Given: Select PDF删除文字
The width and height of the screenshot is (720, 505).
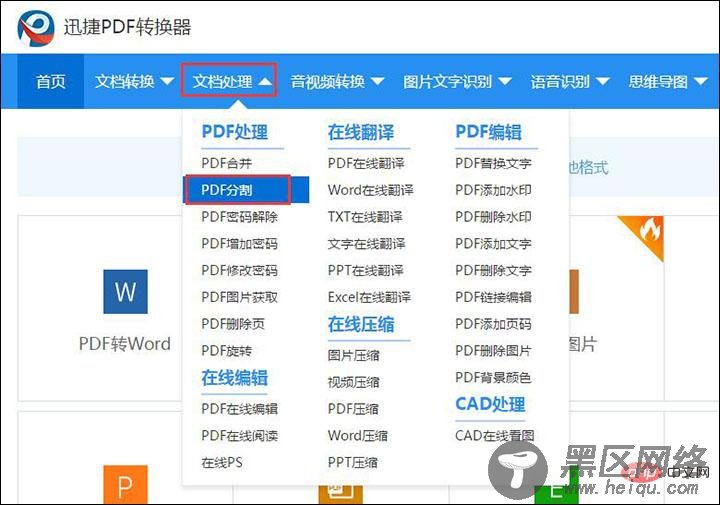Looking at the screenshot, I should click(493, 270).
